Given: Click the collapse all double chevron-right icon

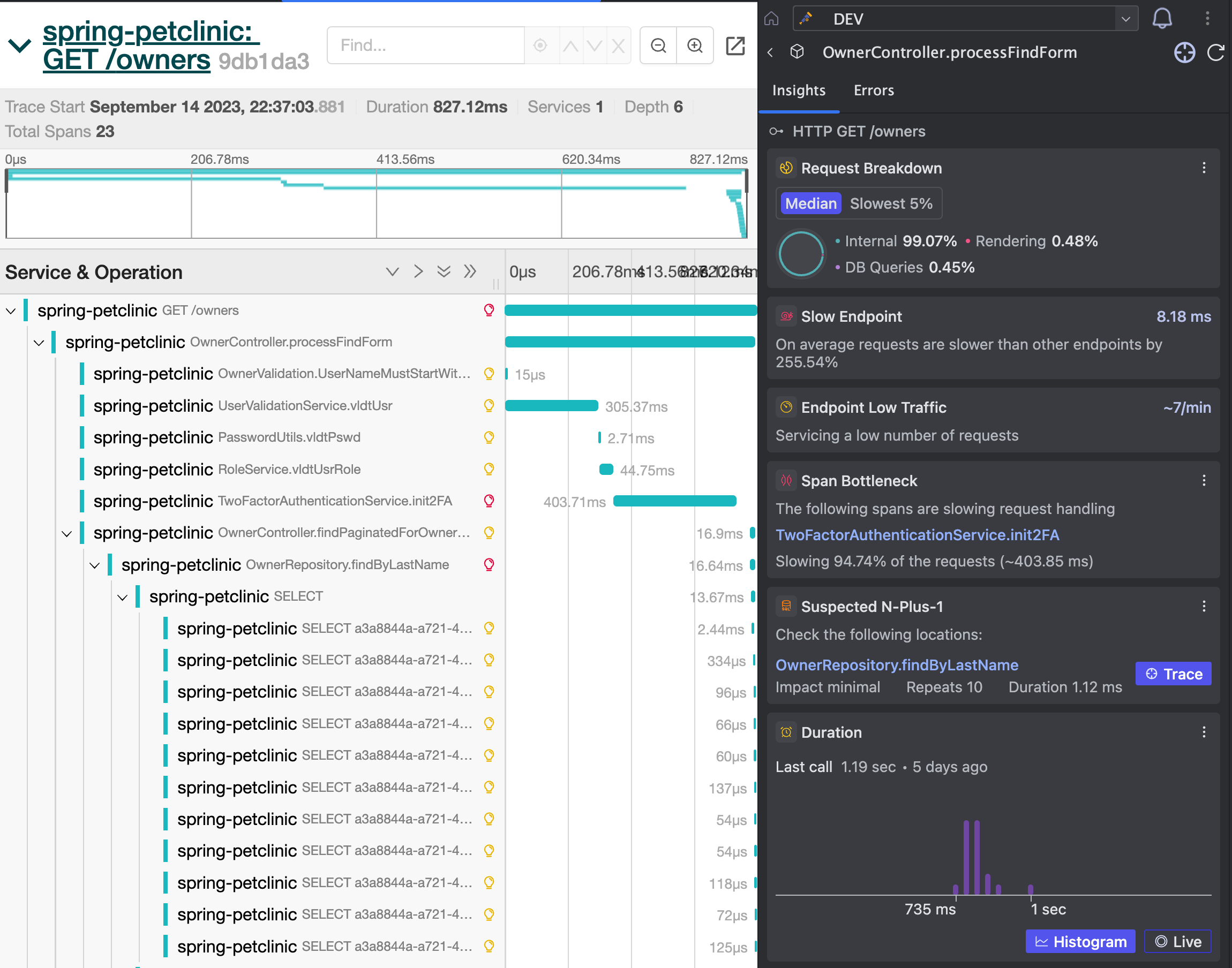Looking at the screenshot, I should [x=469, y=272].
